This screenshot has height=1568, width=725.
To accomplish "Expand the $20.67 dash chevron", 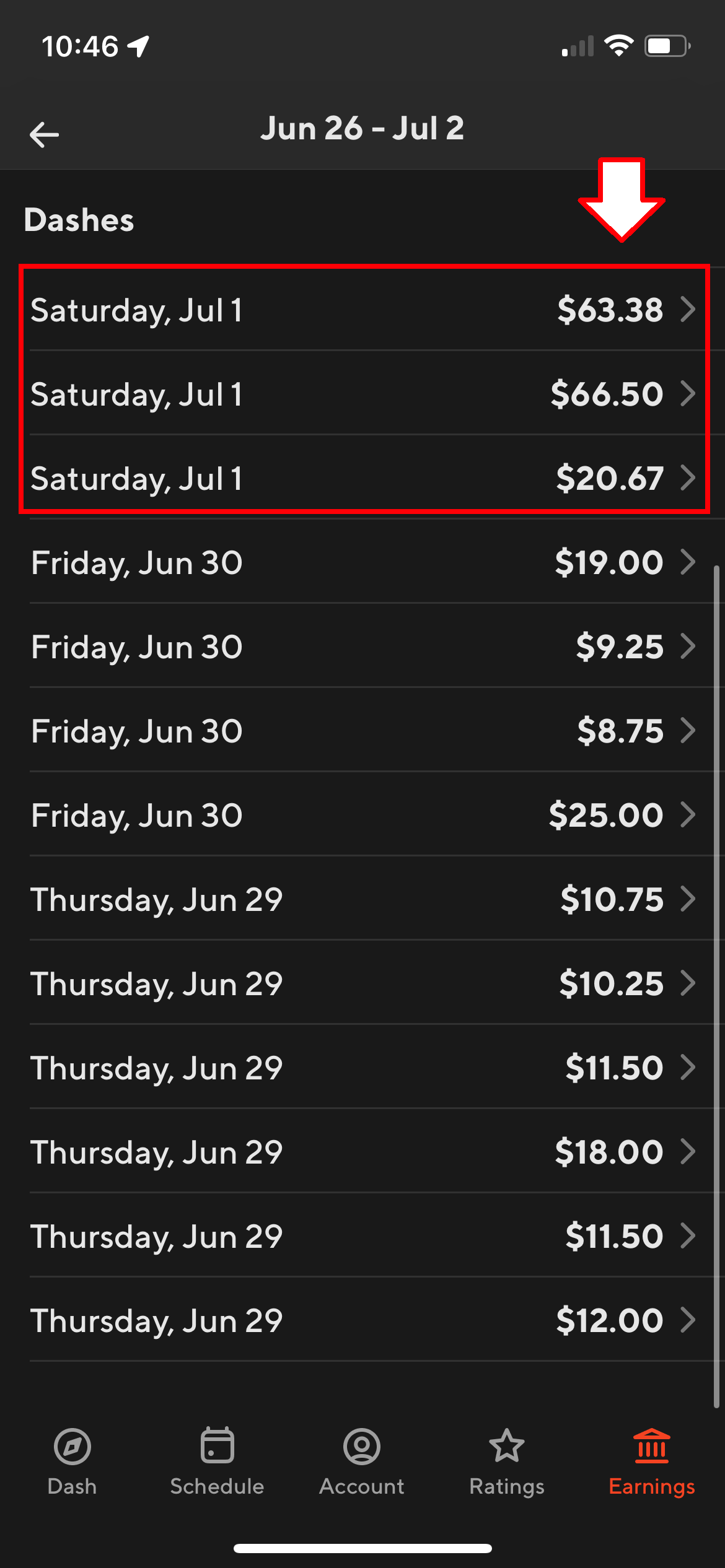I will (688, 477).
